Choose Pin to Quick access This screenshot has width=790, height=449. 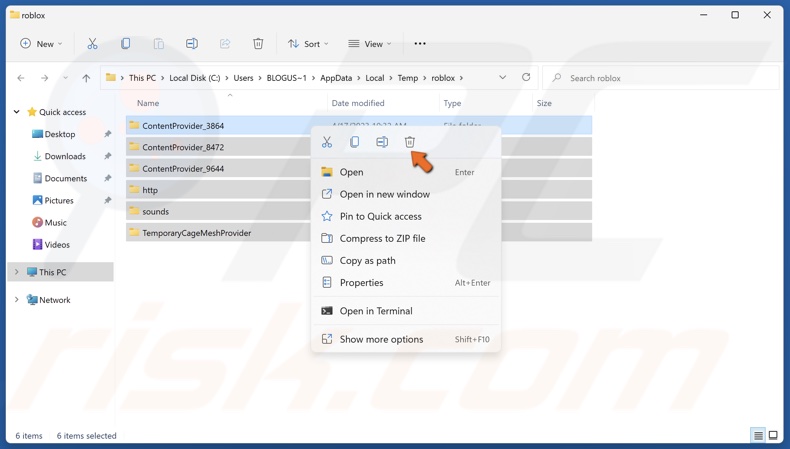406,217
